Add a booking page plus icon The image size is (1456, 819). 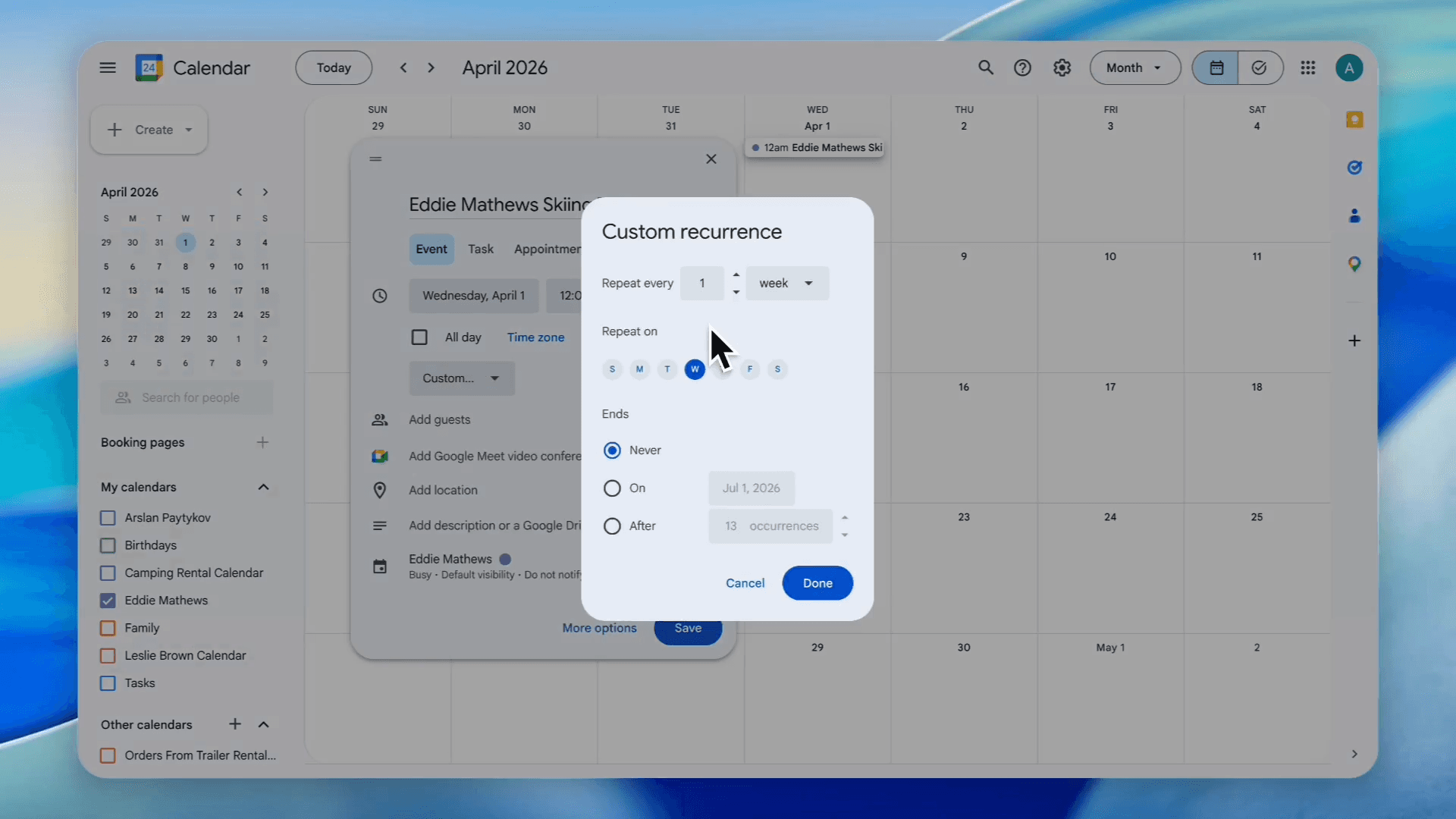[x=262, y=442]
